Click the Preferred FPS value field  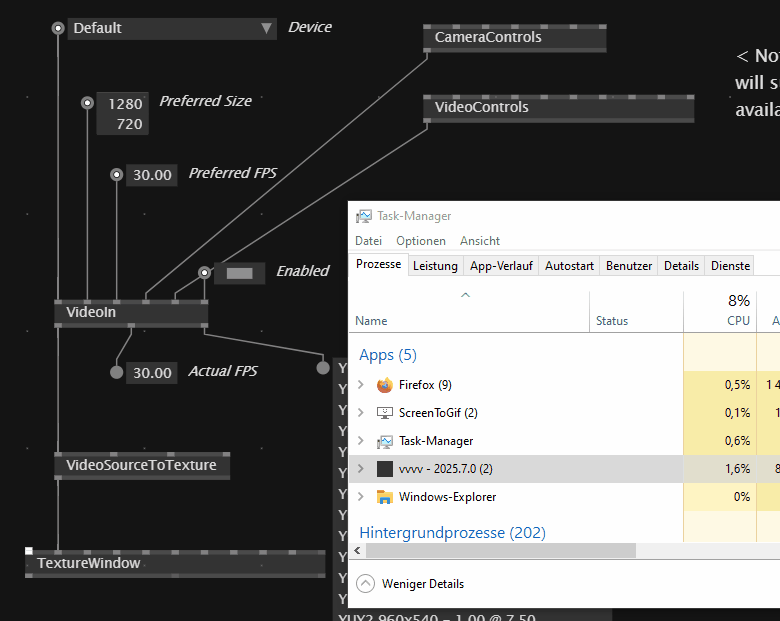pos(152,175)
